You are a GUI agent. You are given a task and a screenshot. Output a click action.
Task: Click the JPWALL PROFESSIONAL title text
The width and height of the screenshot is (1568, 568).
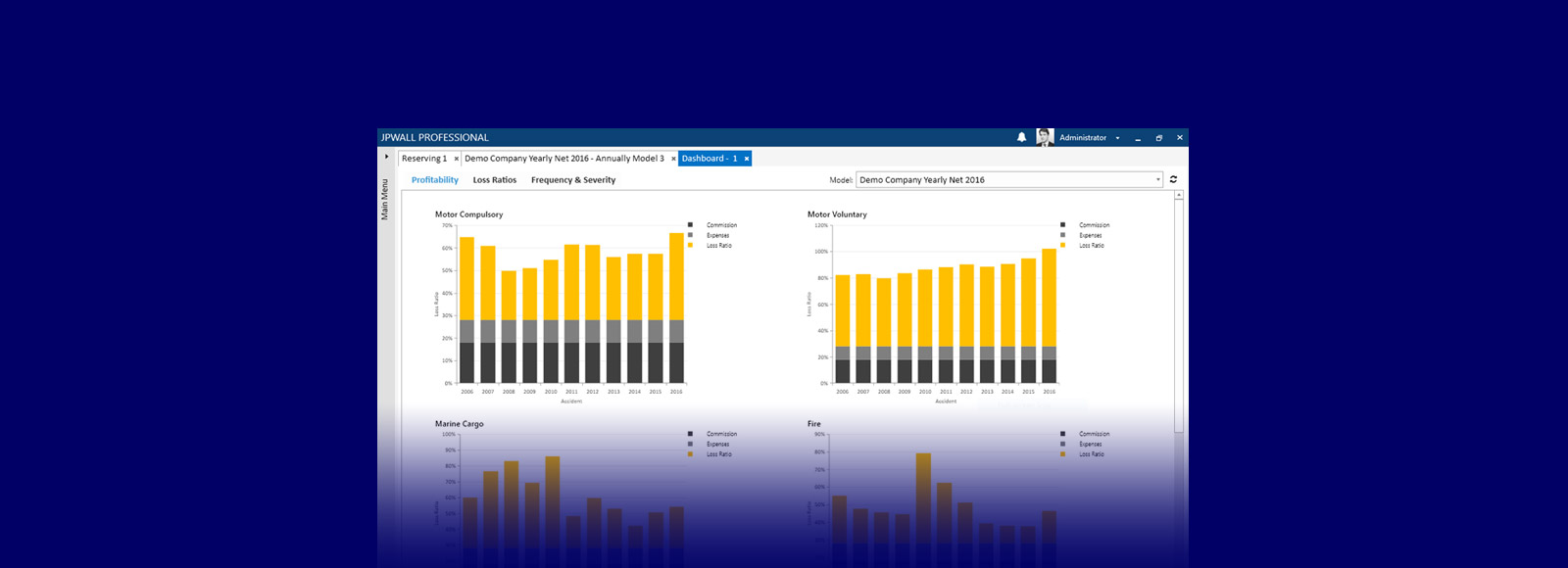click(x=434, y=138)
